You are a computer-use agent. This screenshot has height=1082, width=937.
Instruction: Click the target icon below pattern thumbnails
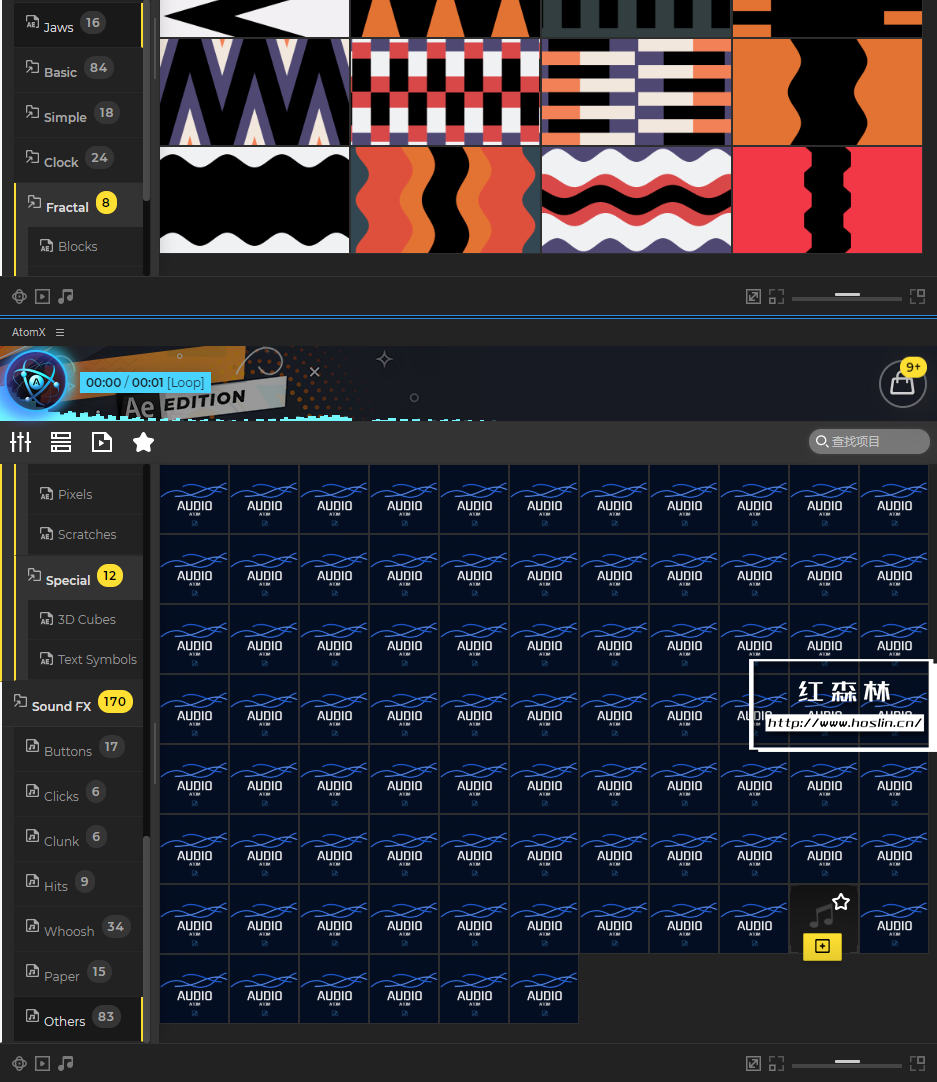pyautogui.click(x=19, y=297)
